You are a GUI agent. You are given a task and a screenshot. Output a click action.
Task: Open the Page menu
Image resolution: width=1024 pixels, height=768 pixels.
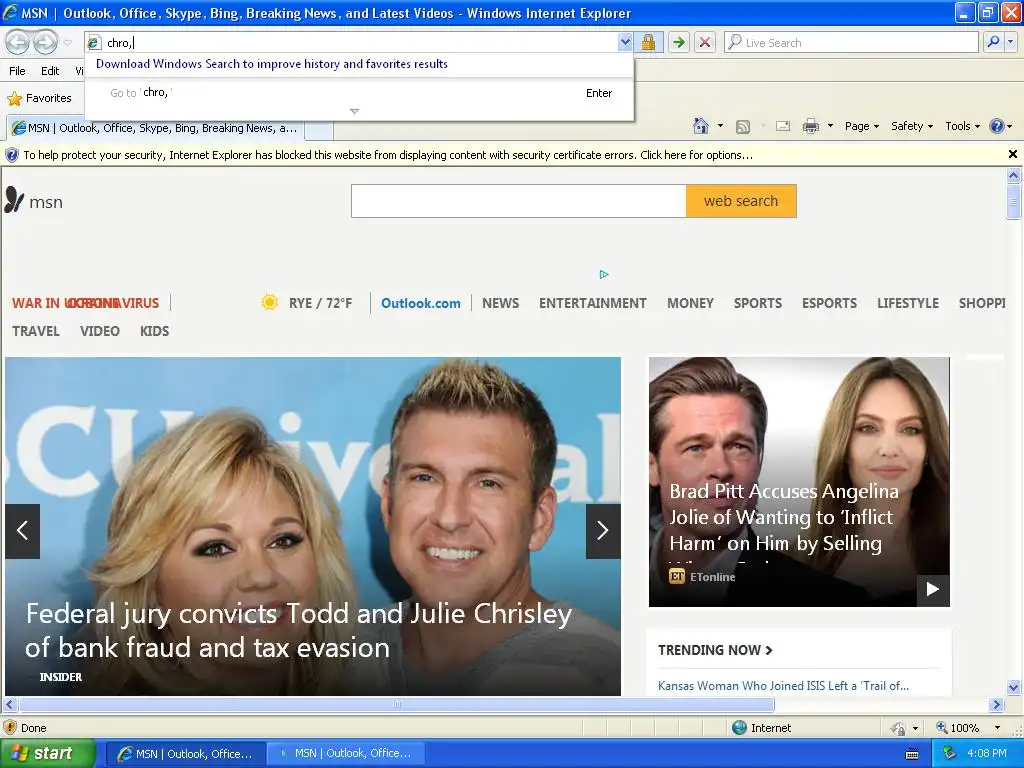861,126
